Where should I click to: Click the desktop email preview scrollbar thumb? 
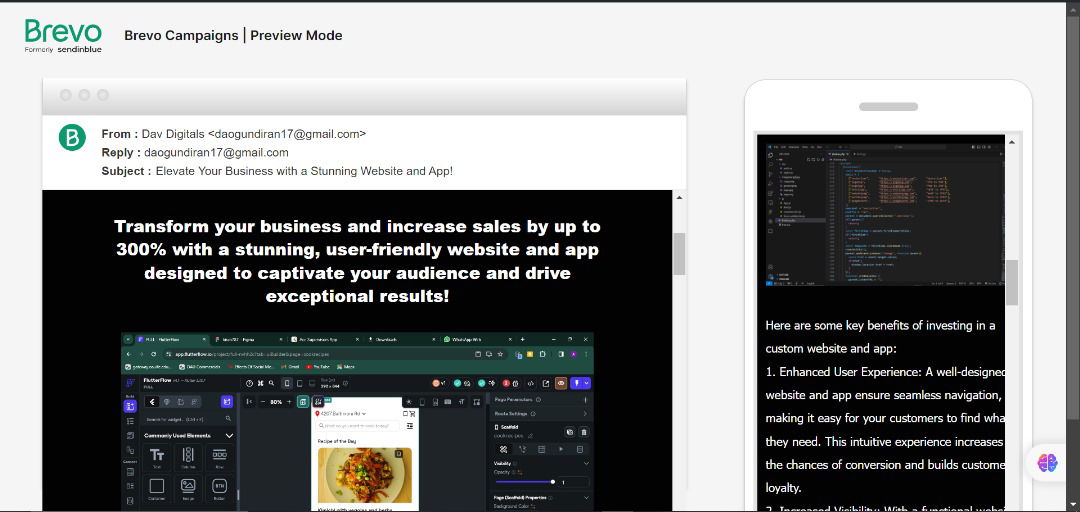[x=679, y=253]
